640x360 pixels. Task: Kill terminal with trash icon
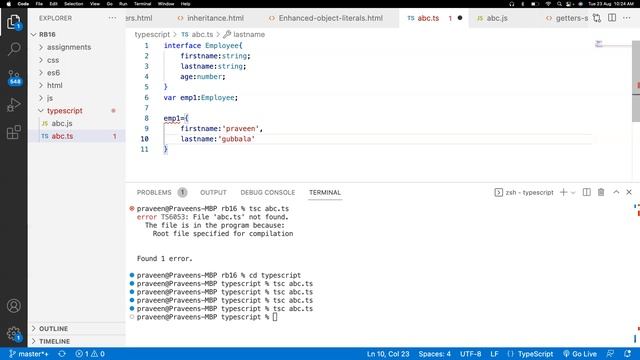[x=601, y=192]
